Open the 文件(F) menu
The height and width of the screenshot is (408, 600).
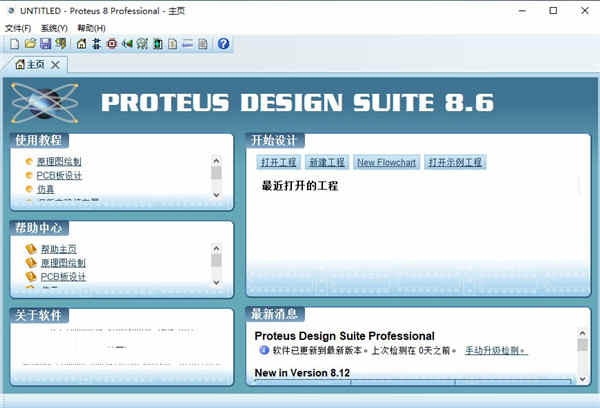[18, 28]
